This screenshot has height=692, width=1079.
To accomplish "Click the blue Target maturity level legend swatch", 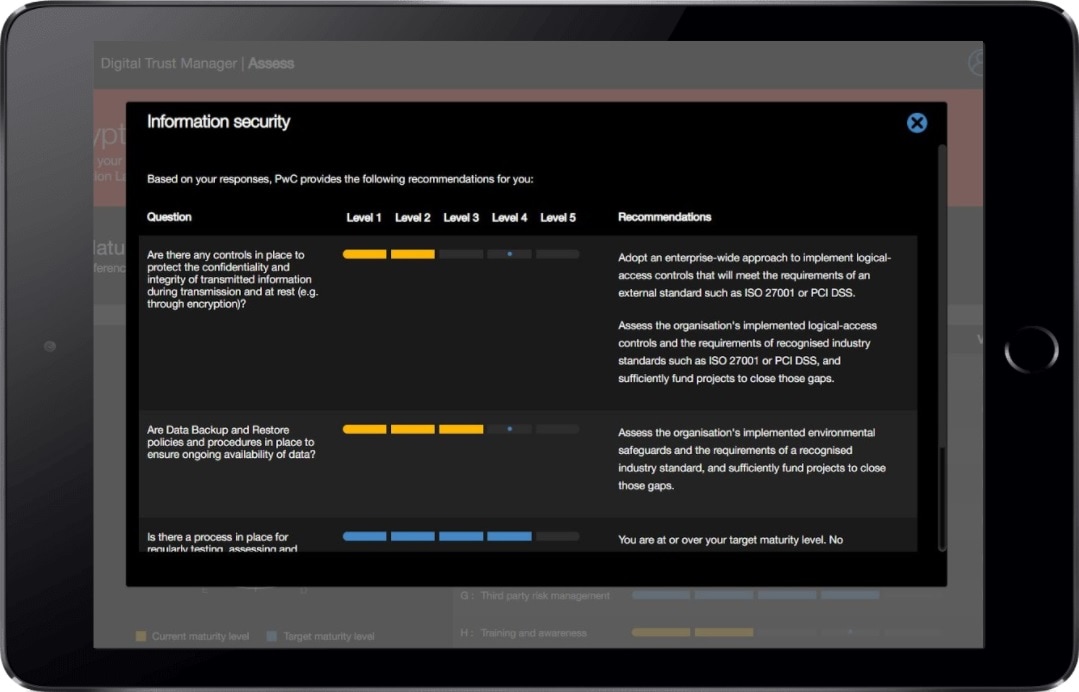I will coord(272,636).
